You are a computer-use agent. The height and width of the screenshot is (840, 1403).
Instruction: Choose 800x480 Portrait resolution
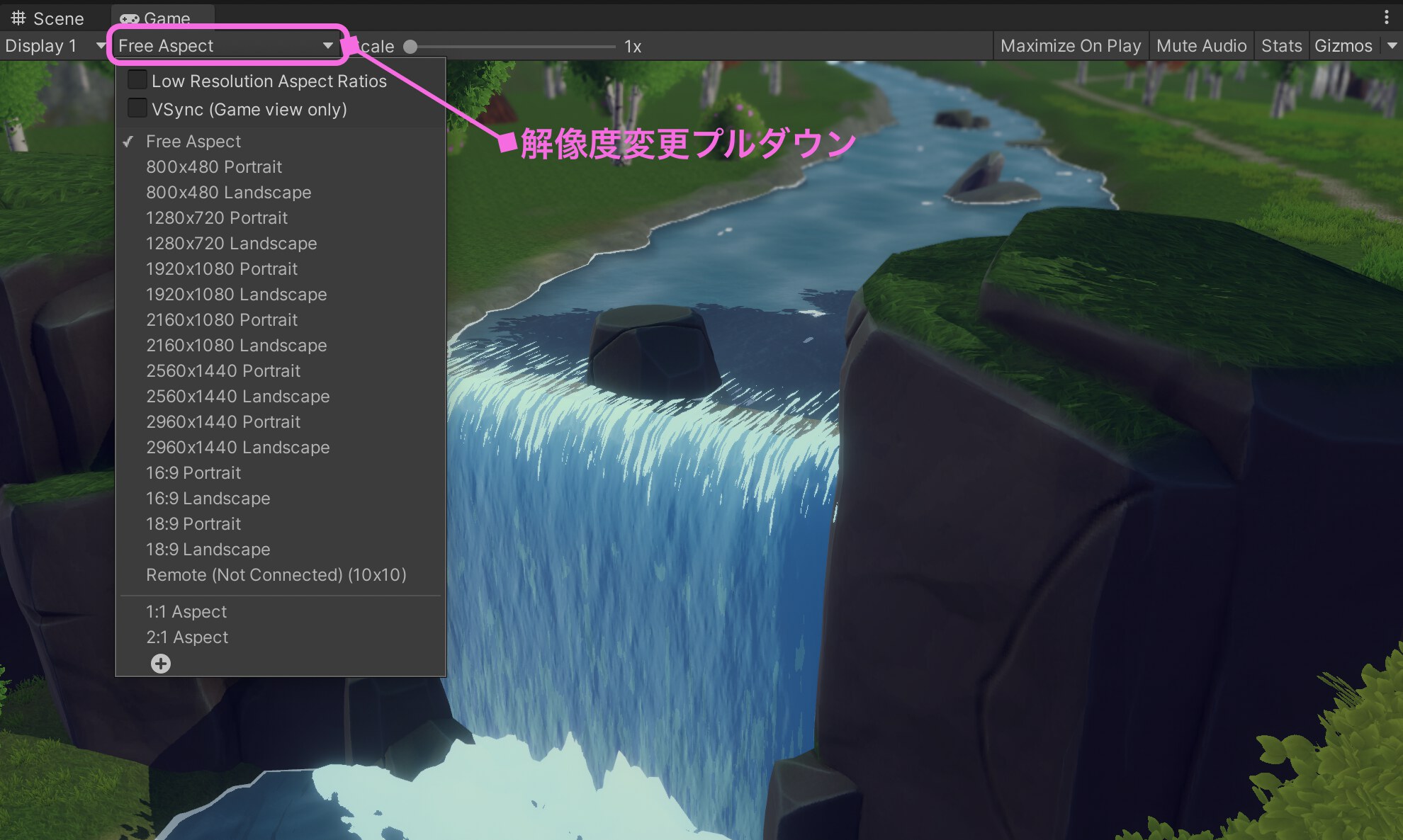click(x=281, y=167)
